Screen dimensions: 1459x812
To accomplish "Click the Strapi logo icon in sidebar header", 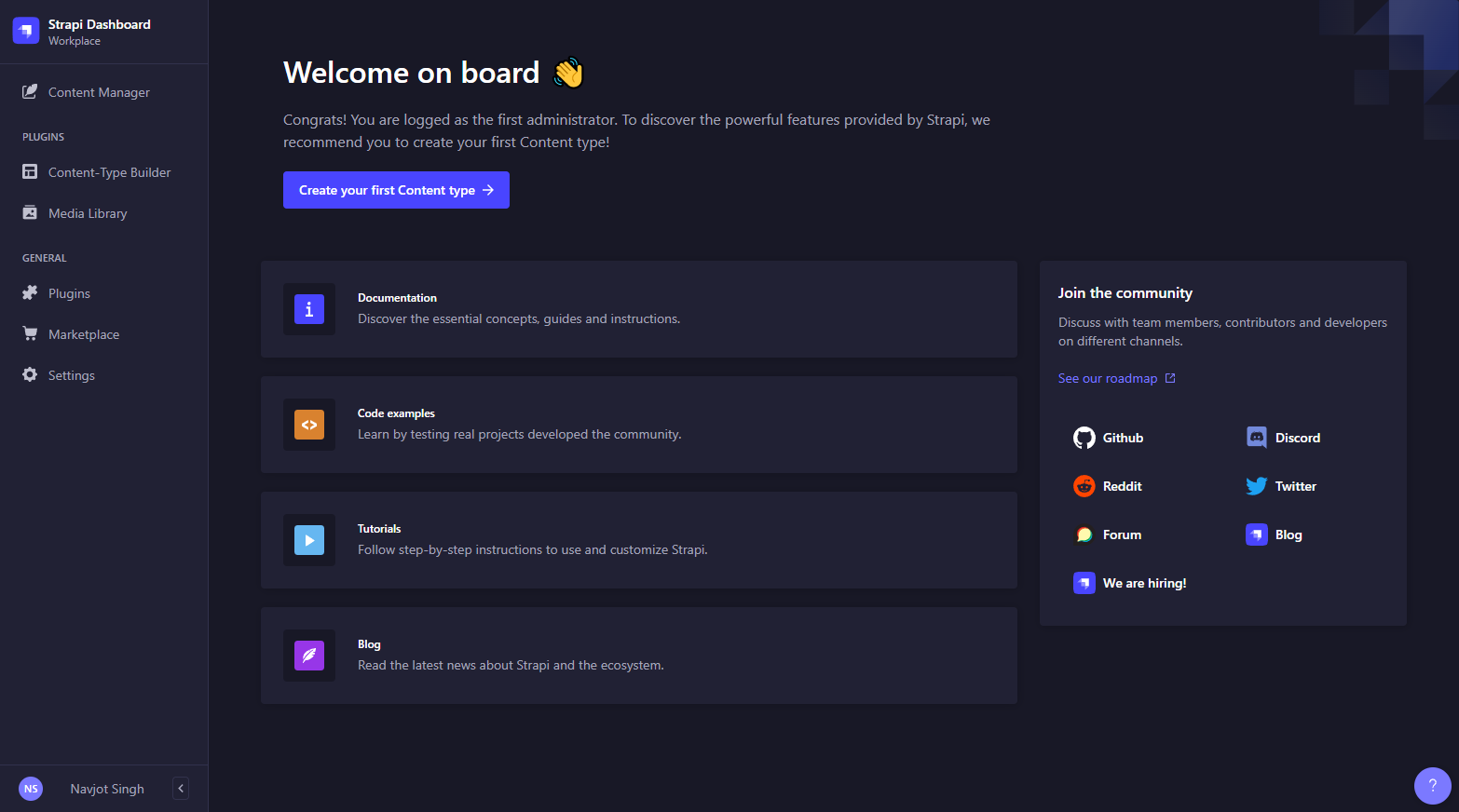I will [x=26, y=31].
